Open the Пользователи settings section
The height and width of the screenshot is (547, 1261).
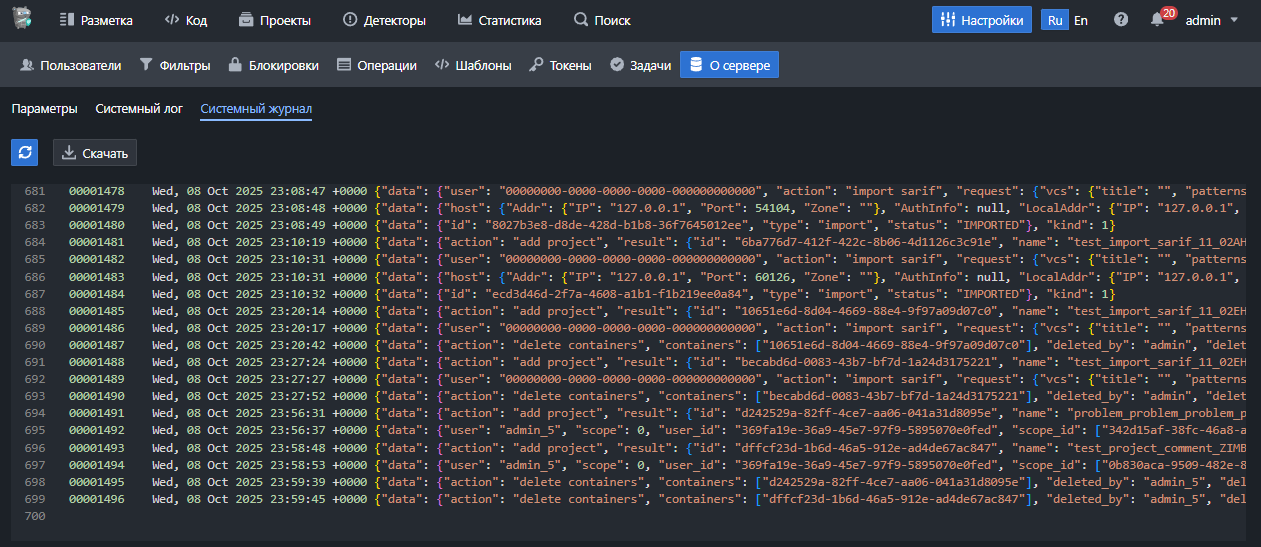[70, 65]
